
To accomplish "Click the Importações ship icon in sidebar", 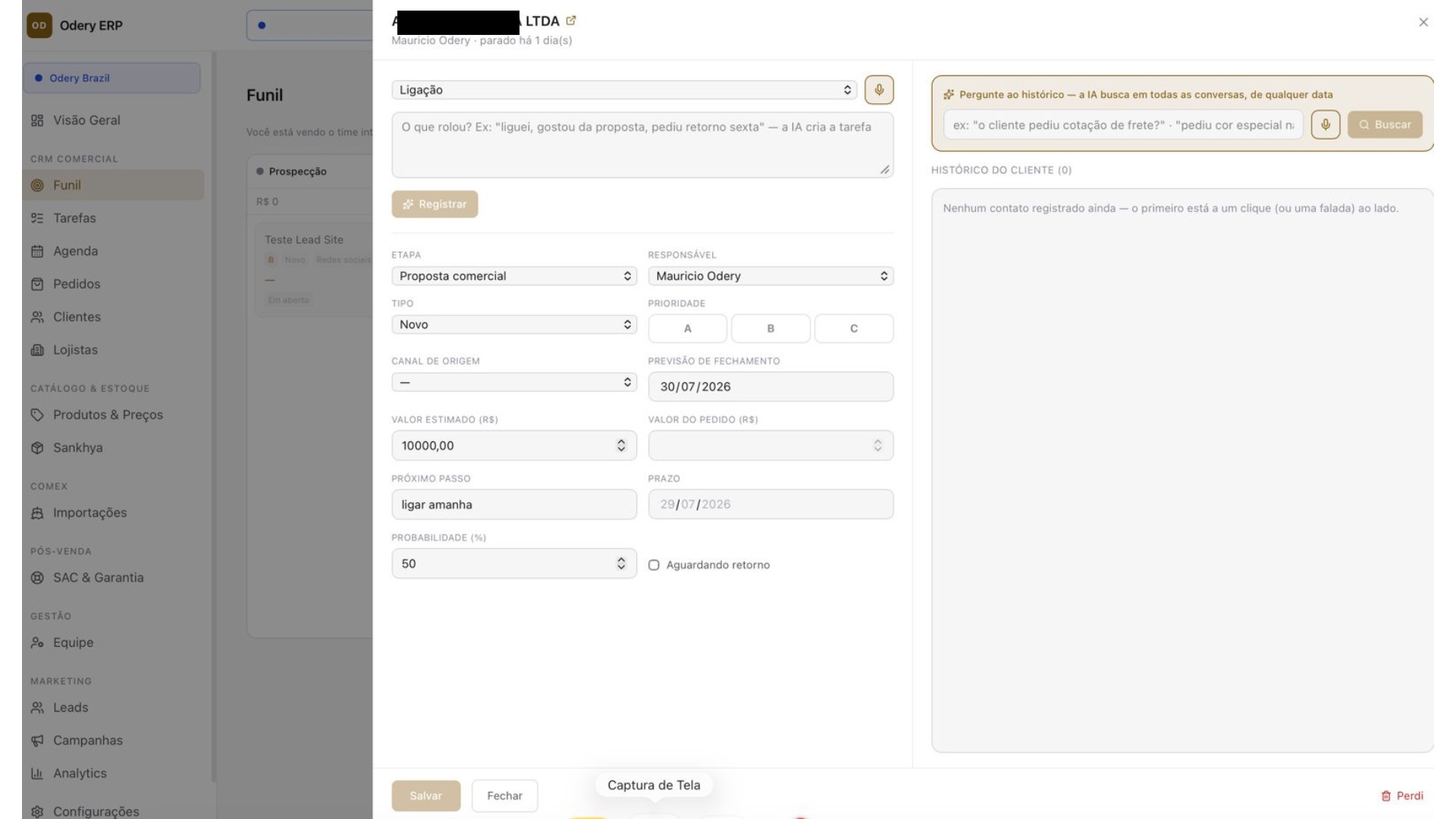I will click(37, 513).
